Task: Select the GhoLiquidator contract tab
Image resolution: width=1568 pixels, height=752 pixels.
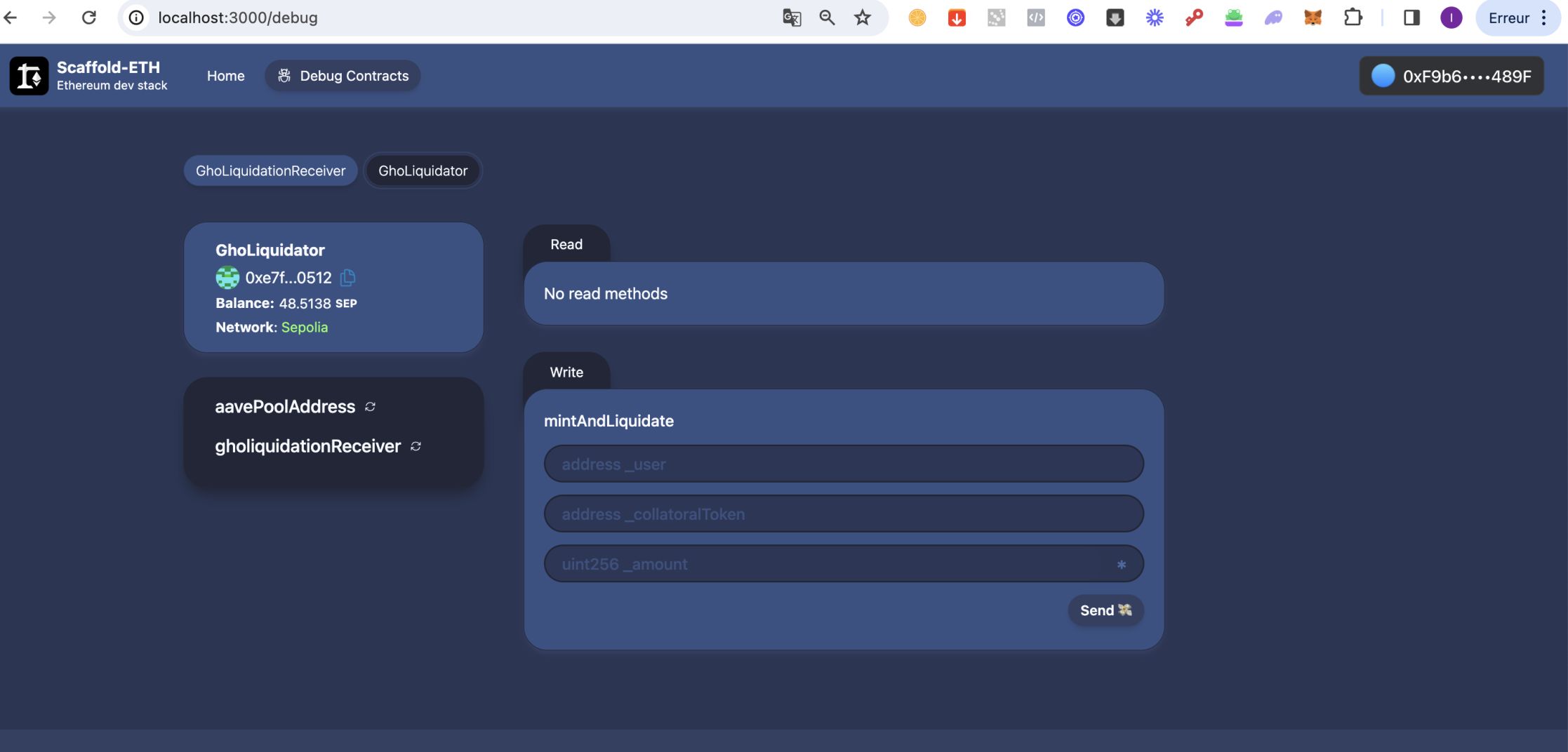Action: pyautogui.click(x=423, y=170)
